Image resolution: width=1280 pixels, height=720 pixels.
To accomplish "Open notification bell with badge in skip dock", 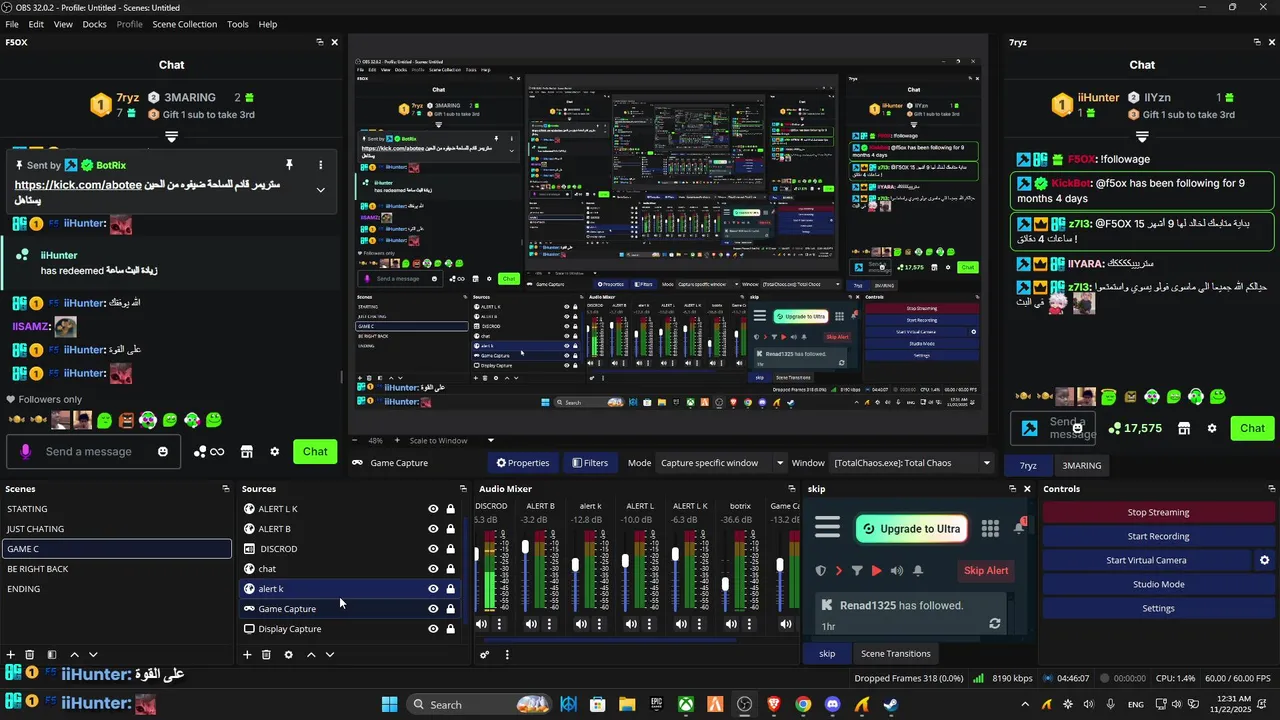I will pos(1019,527).
